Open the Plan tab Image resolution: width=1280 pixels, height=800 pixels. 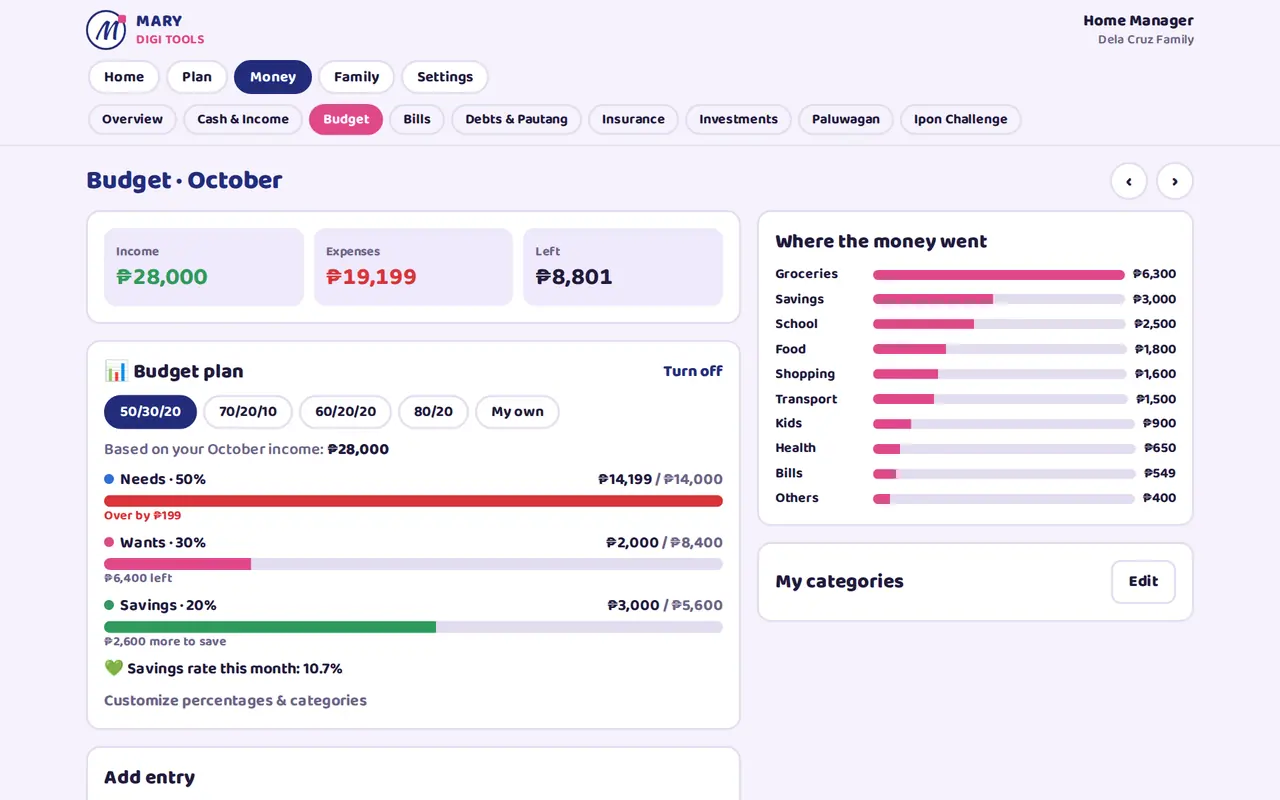(197, 77)
